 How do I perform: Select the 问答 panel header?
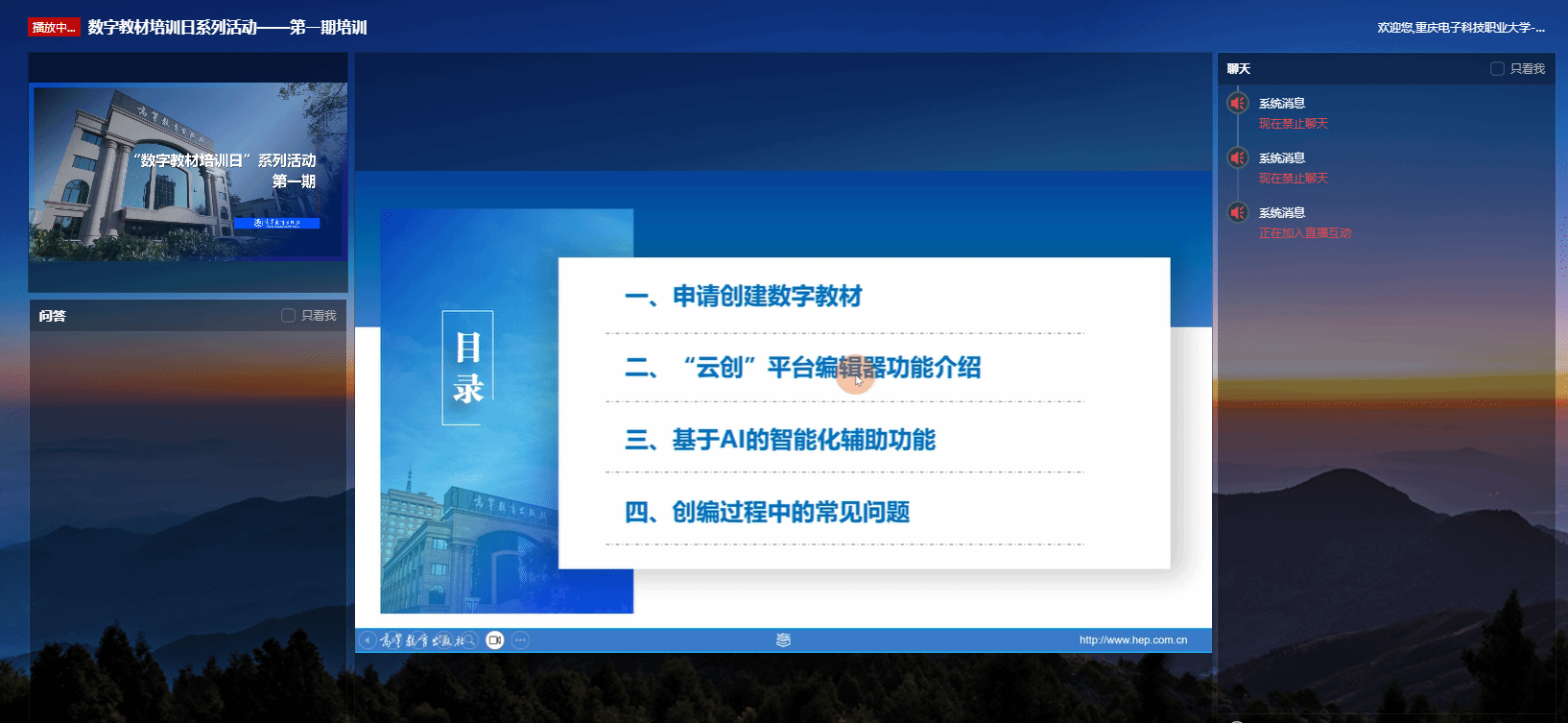point(53,316)
